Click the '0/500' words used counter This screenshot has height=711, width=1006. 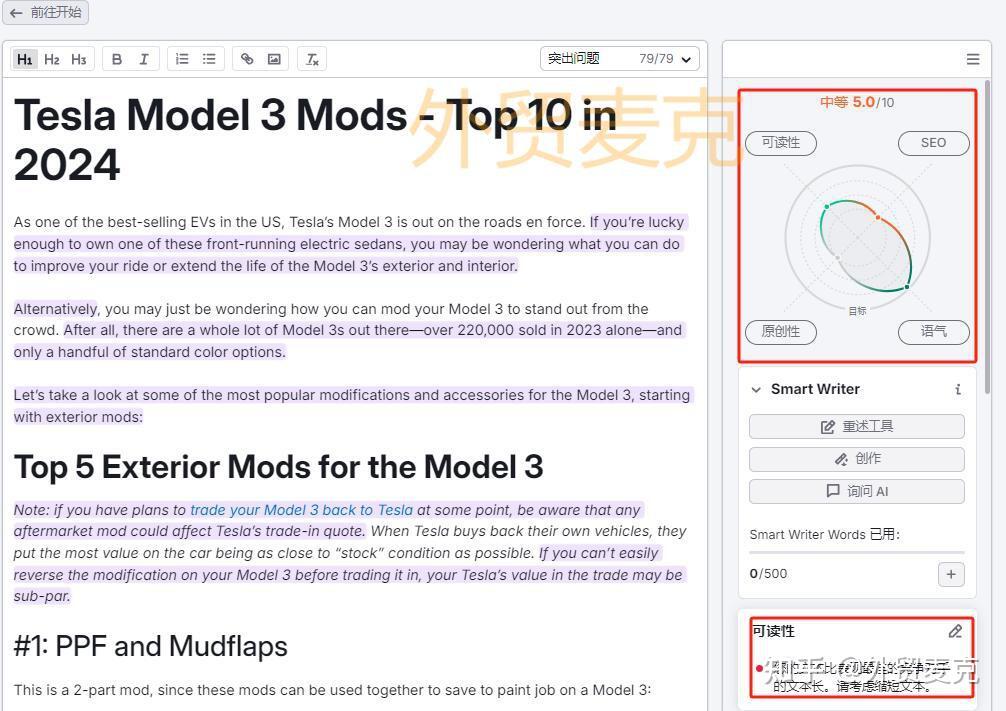pos(768,574)
